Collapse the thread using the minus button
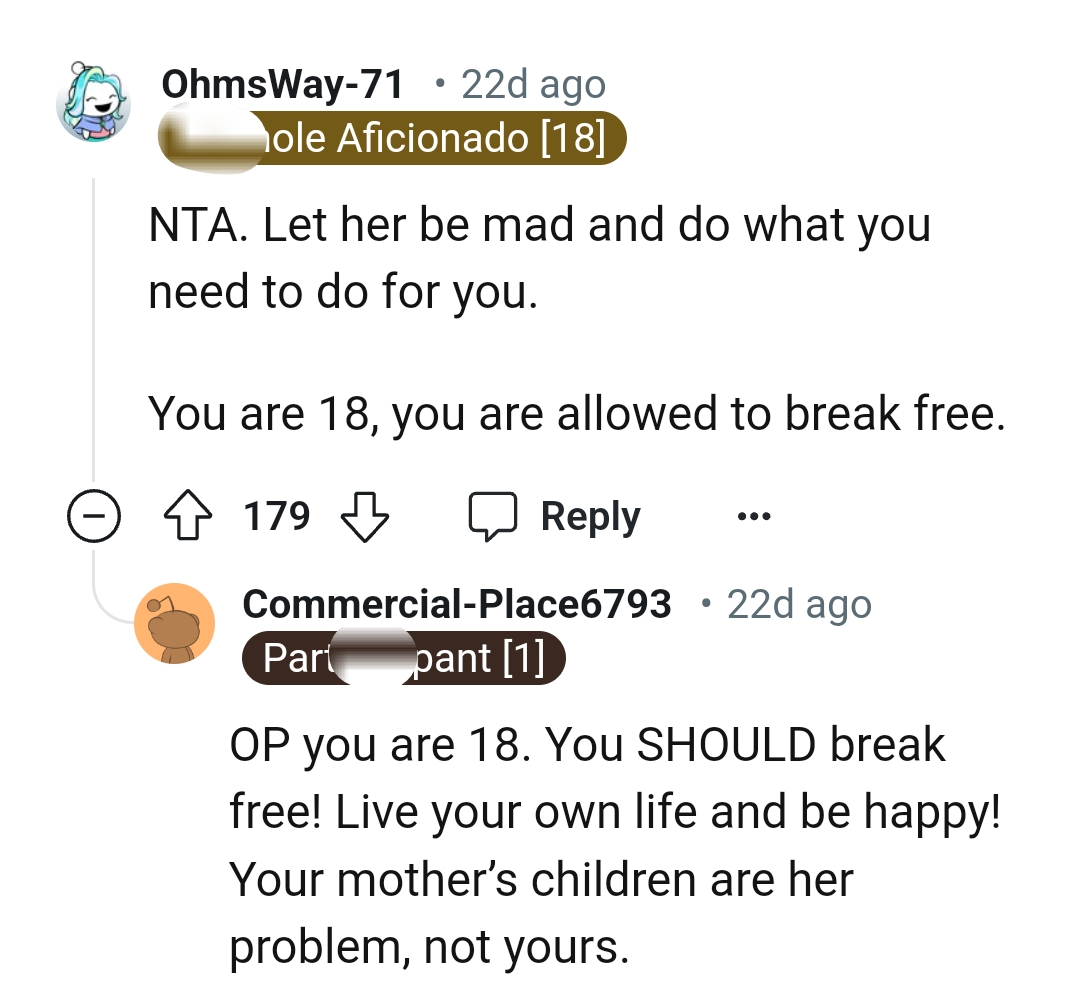Screen dimensions: 1078x1000 click(x=93, y=515)
